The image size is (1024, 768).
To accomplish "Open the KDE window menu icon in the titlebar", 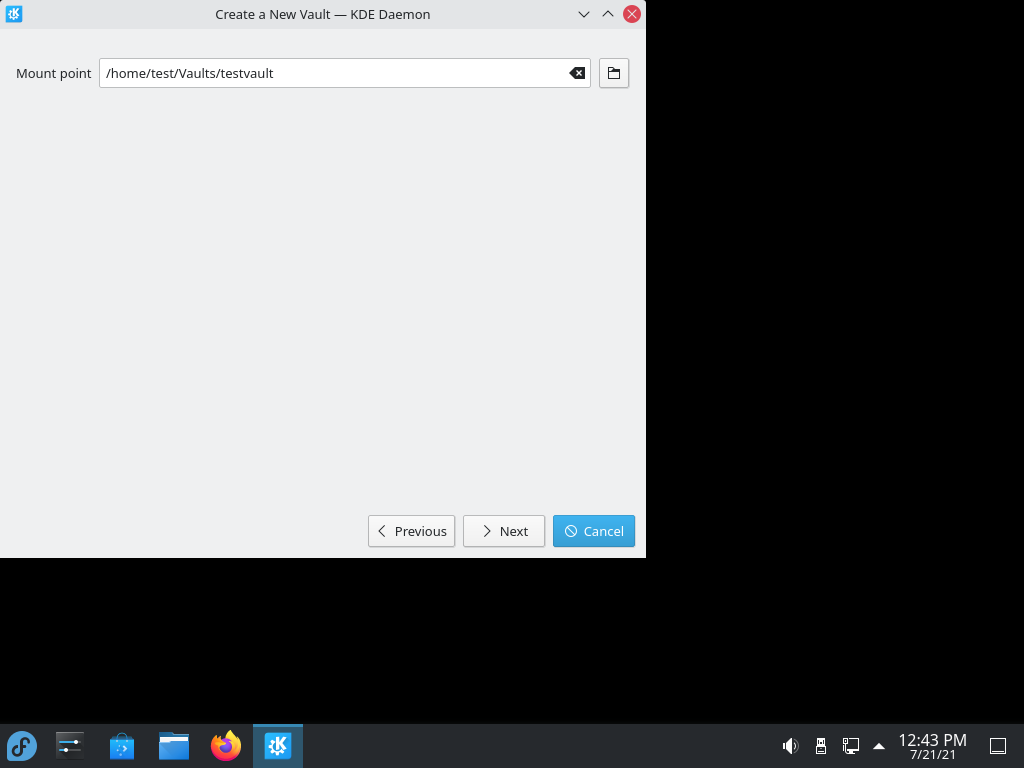I will 14,14.
